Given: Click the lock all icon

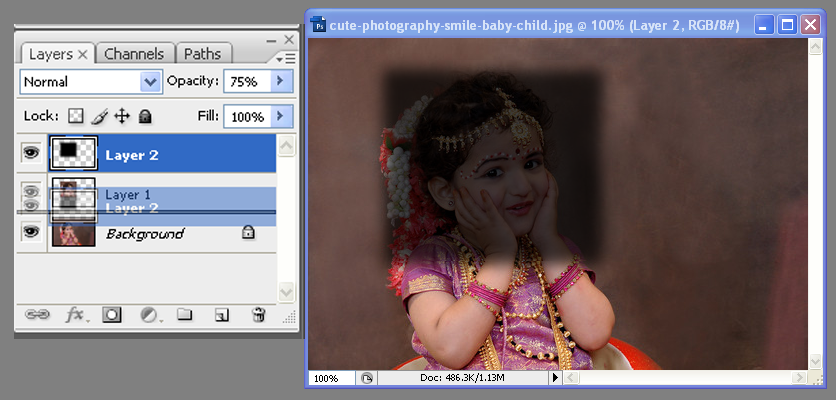Looking at the screenshot, I should click(x=145, y=116).
